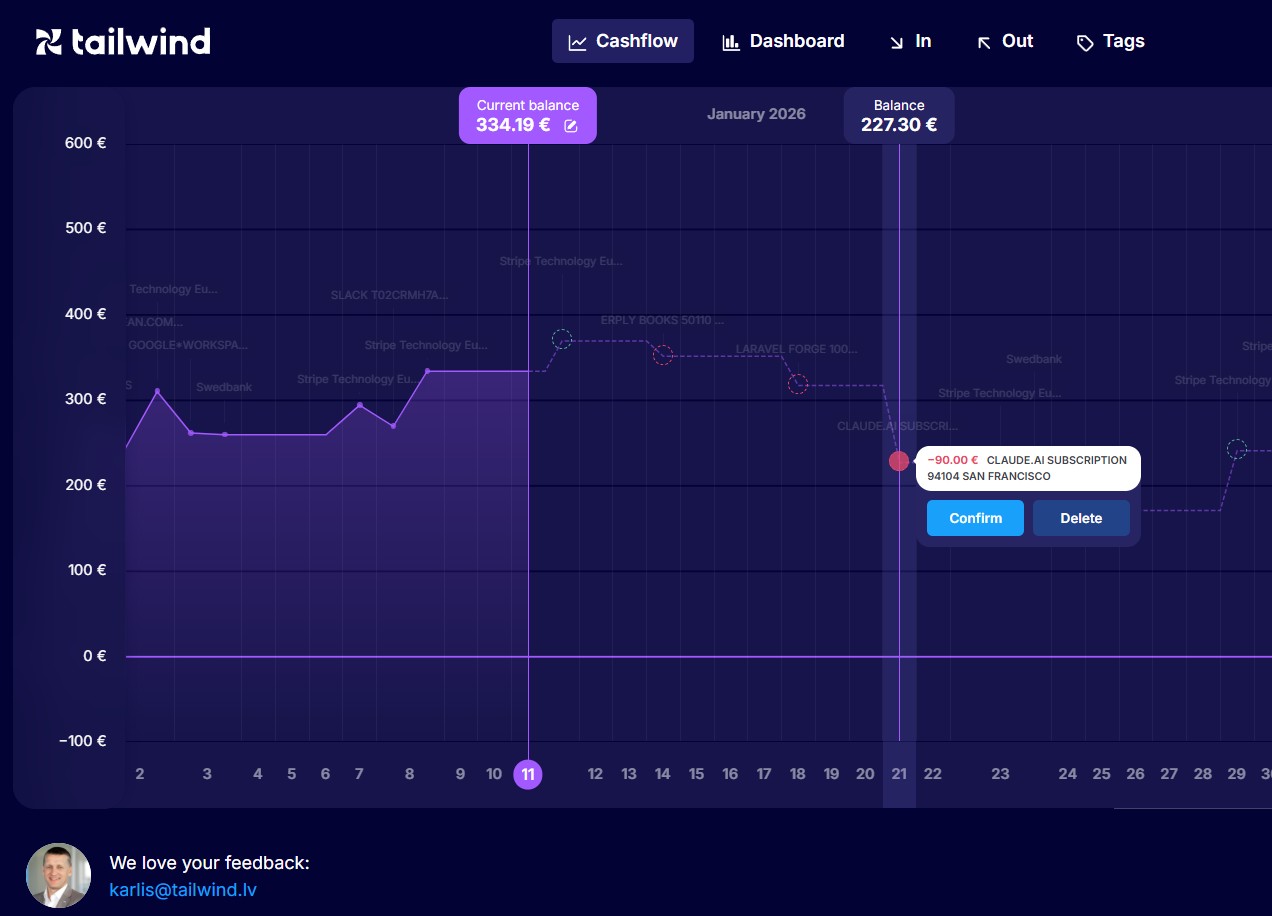Go to the In tab

[909, 41]
